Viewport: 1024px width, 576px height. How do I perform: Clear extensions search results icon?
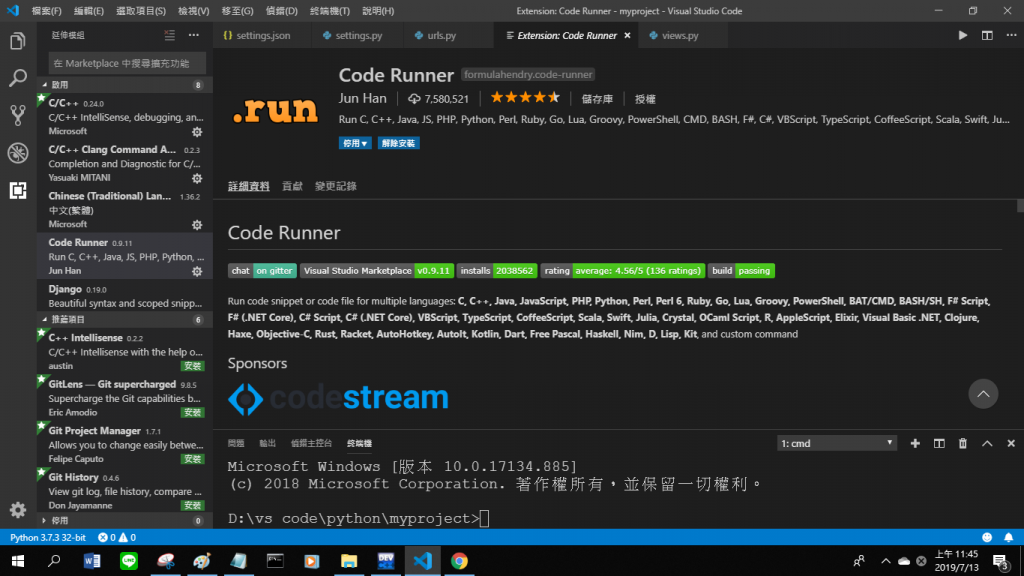(170, 35)
